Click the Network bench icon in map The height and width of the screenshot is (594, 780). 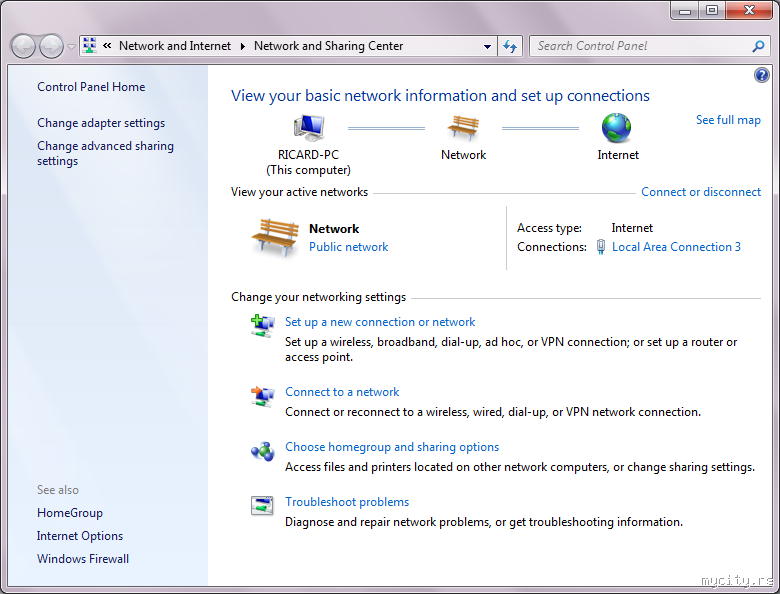tap(463, 127)
